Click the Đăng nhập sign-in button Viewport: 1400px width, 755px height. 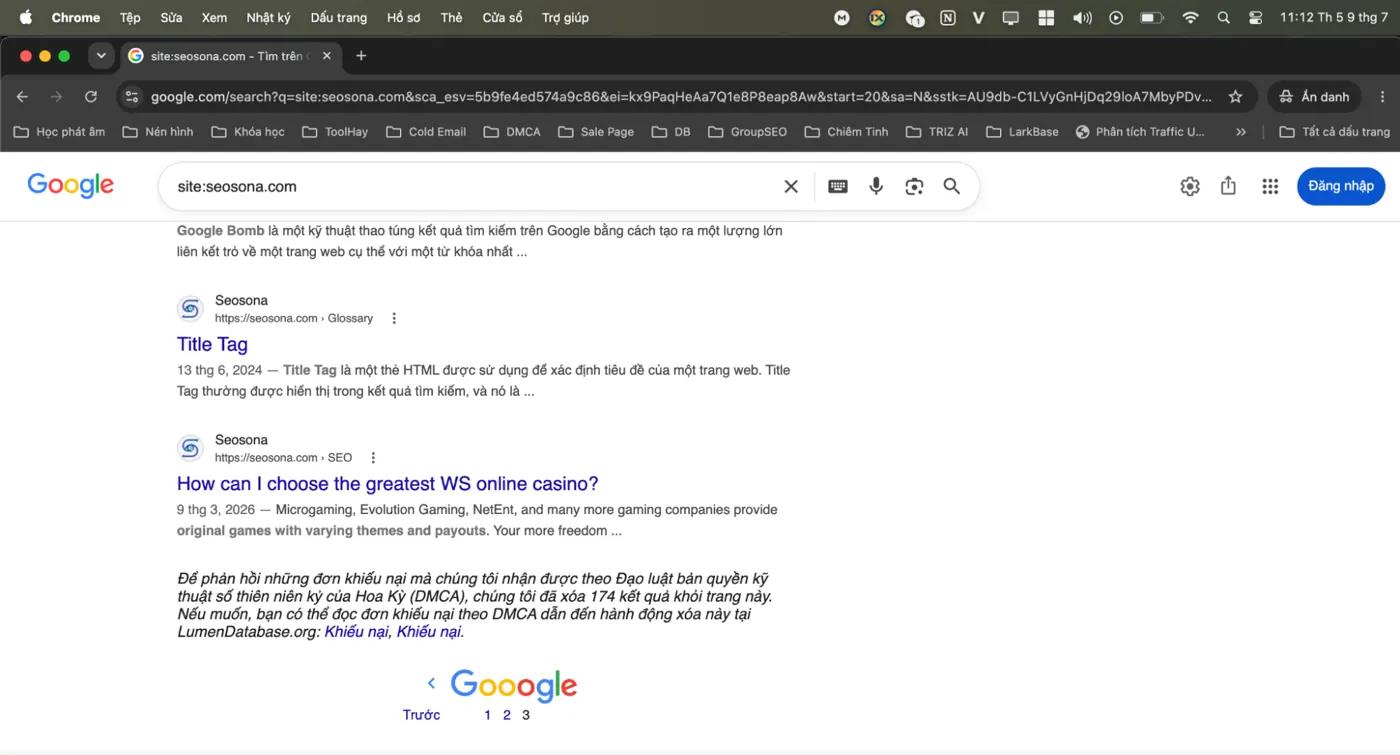[x=1340, y=186]
